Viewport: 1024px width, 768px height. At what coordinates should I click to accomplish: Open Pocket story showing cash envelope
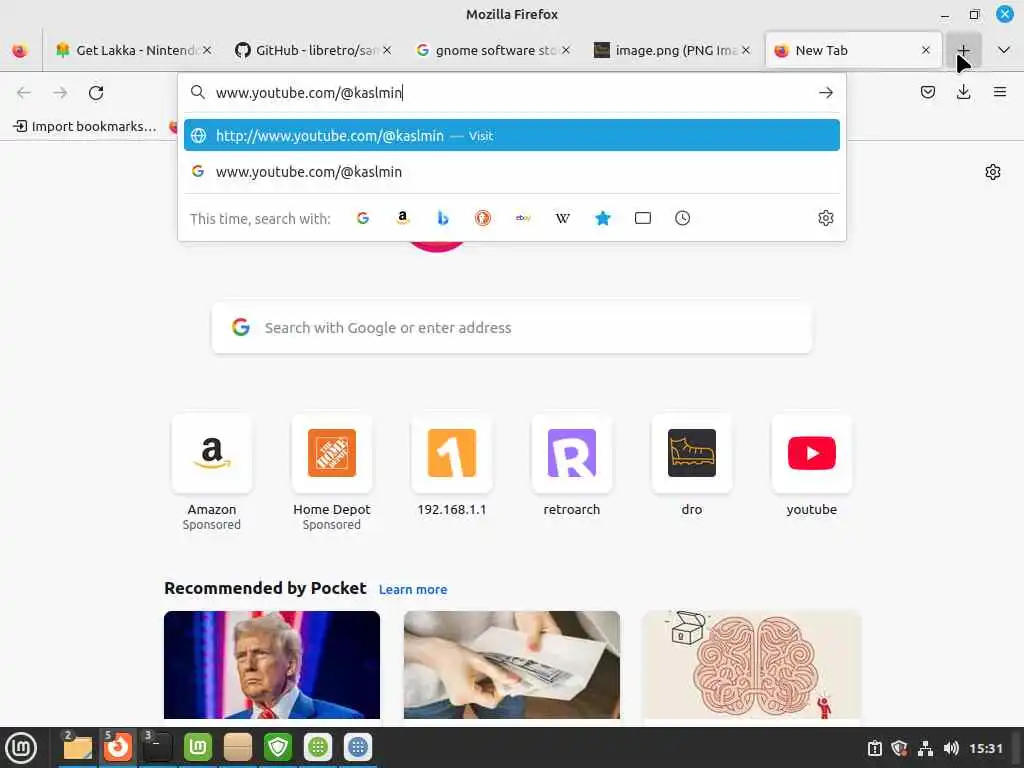(x=511, y=665)
